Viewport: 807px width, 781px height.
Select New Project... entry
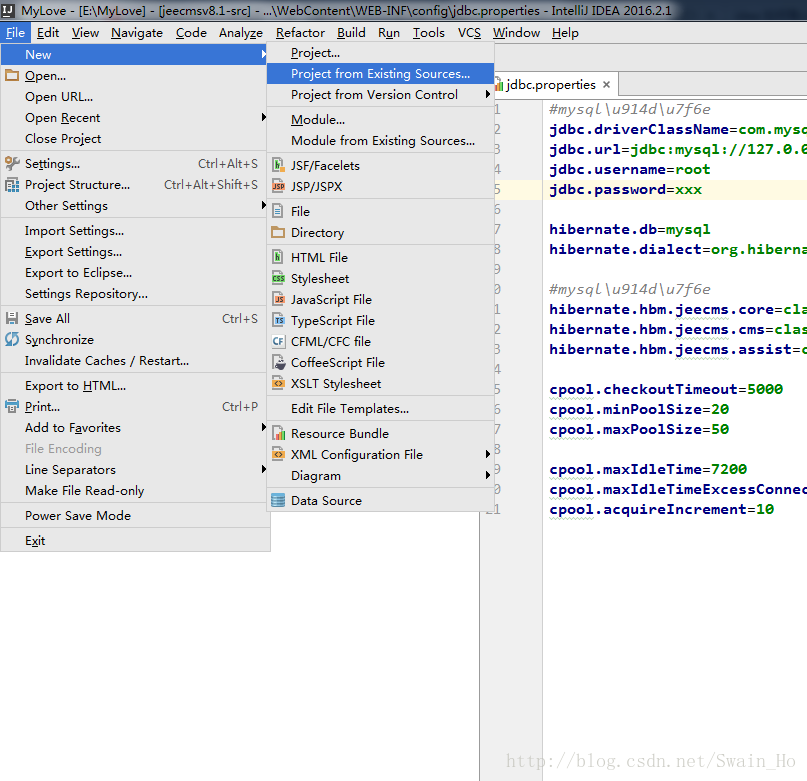click(380, 53)
